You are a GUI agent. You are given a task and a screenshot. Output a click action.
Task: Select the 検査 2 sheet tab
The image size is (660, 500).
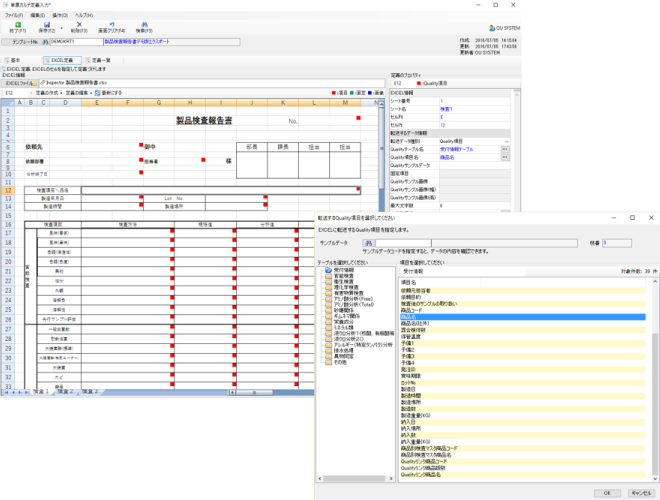[x=66, y=392]
